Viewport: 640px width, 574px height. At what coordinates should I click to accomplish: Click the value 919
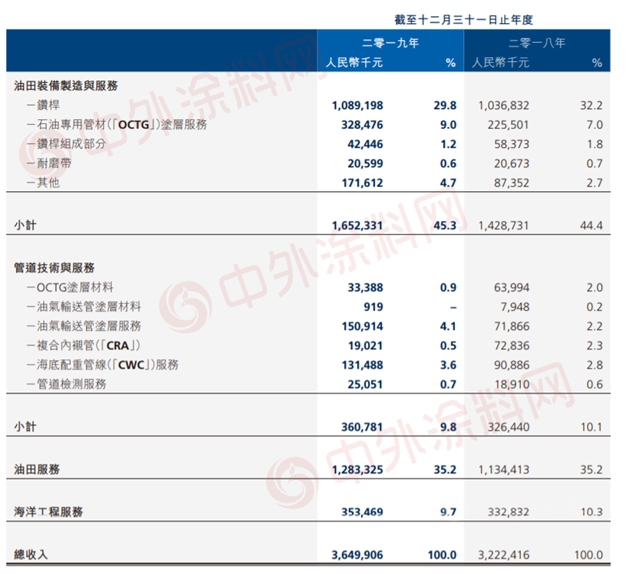(x=373, y=307)
